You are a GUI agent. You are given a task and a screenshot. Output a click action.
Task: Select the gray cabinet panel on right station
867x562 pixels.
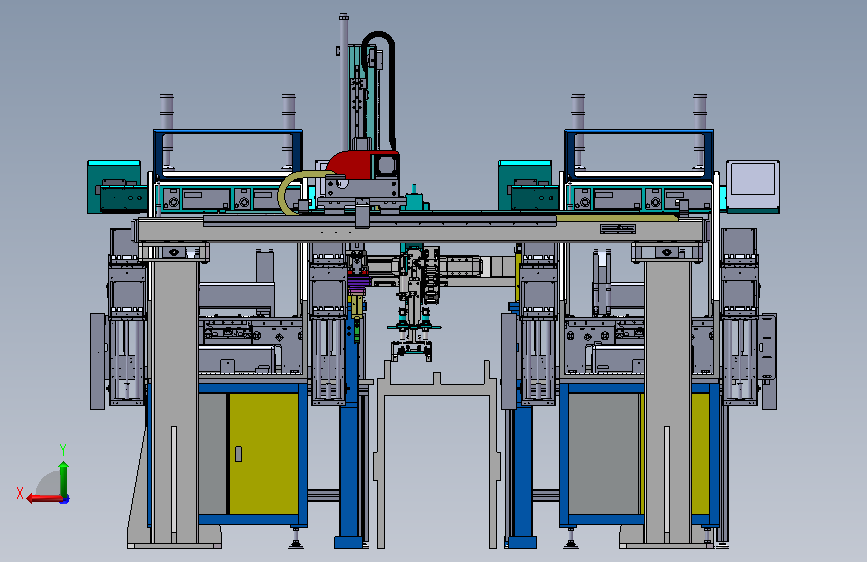pyautogui.click(x=604, y=453)
